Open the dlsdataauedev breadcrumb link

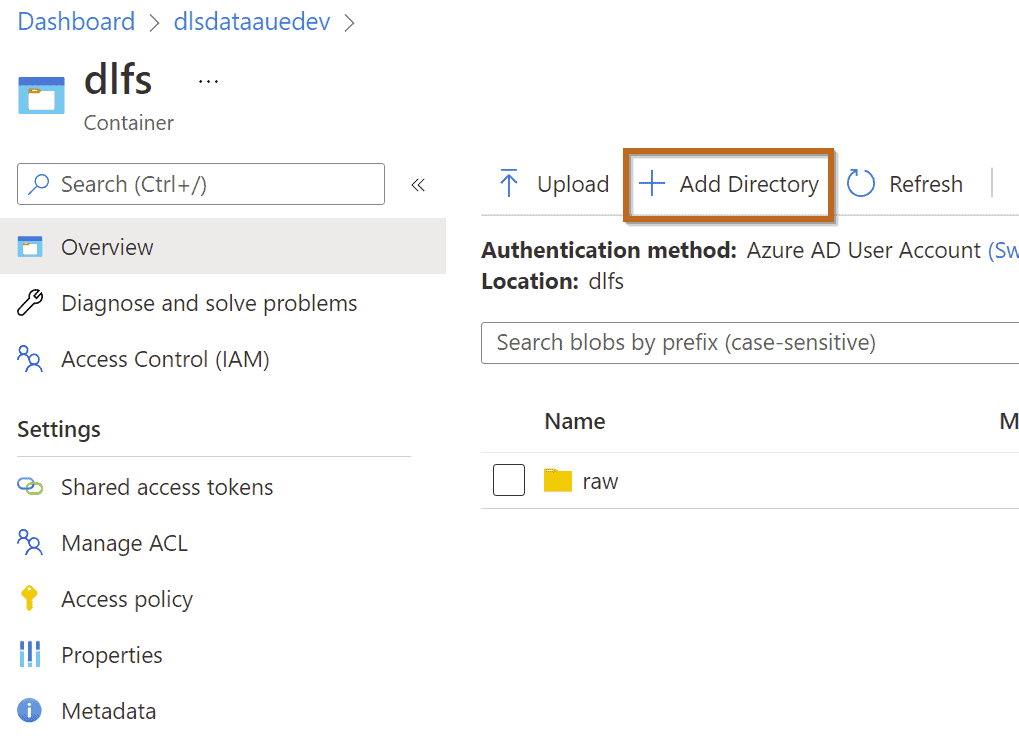point(252,21)
